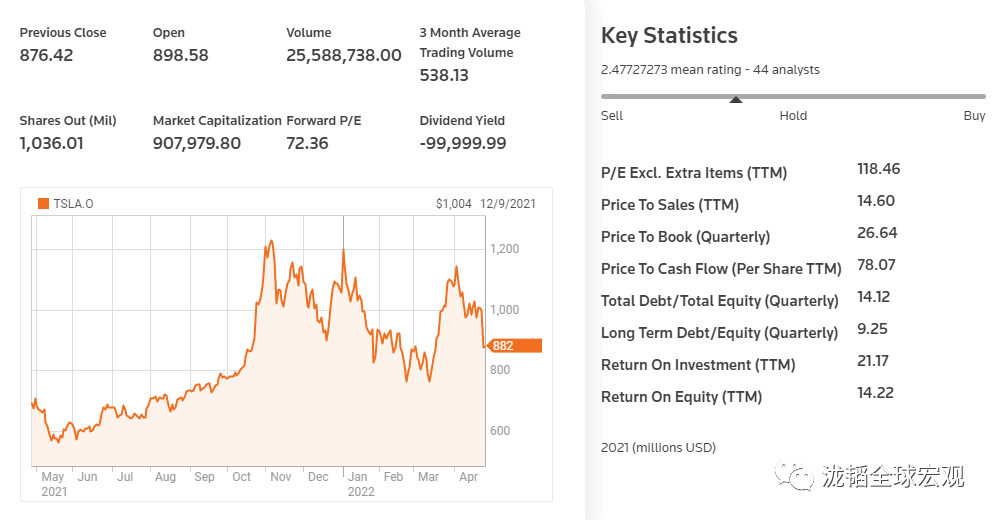Click the orange TSLA.O legend square

(43, 203)
